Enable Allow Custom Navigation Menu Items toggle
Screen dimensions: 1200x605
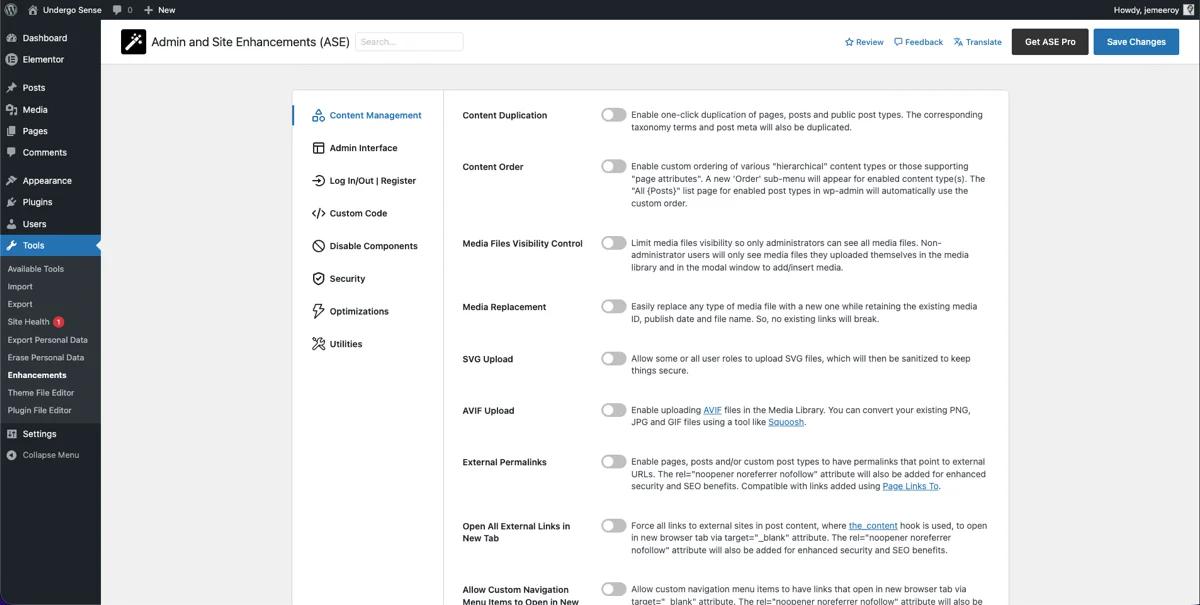(x=613, y=590)
